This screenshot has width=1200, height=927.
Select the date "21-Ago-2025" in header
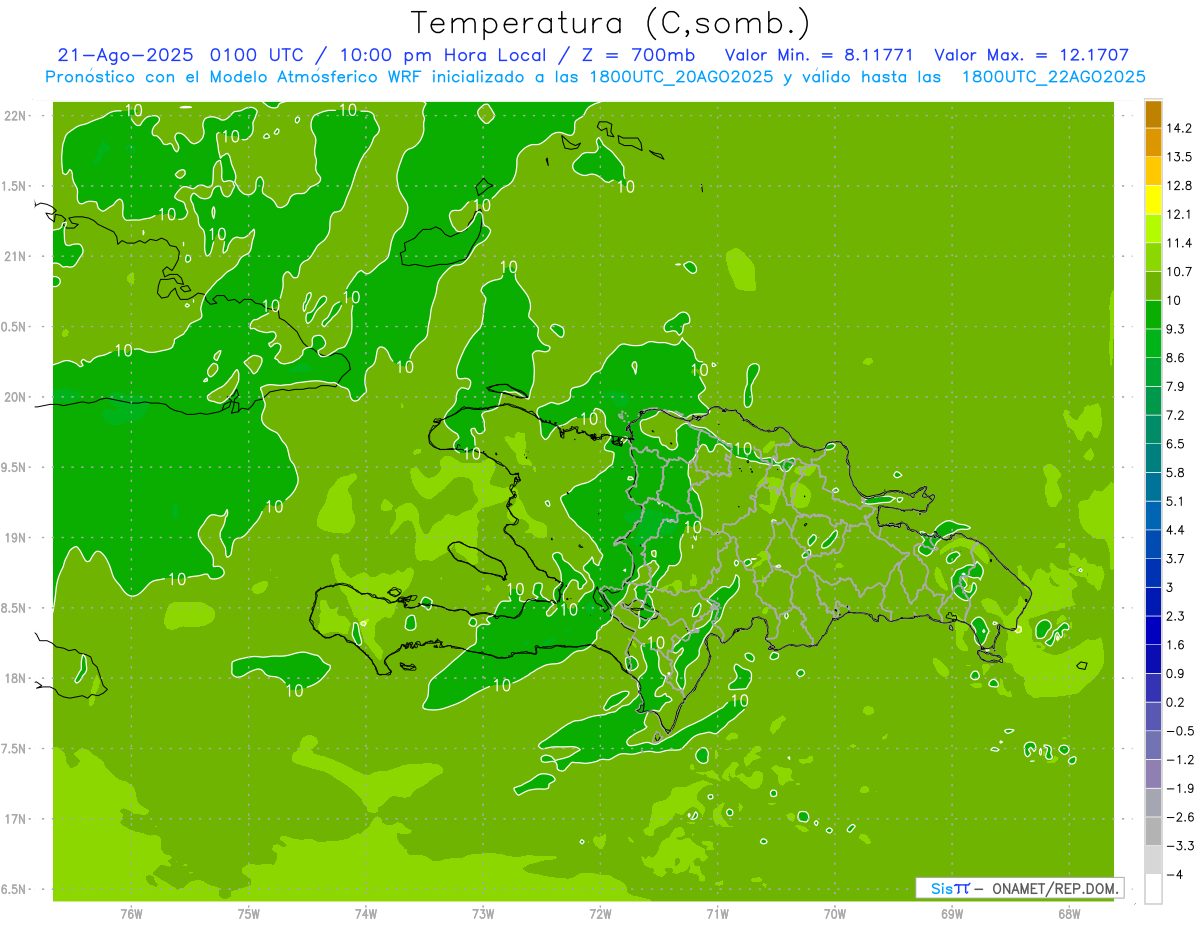[x=127, y=55]
